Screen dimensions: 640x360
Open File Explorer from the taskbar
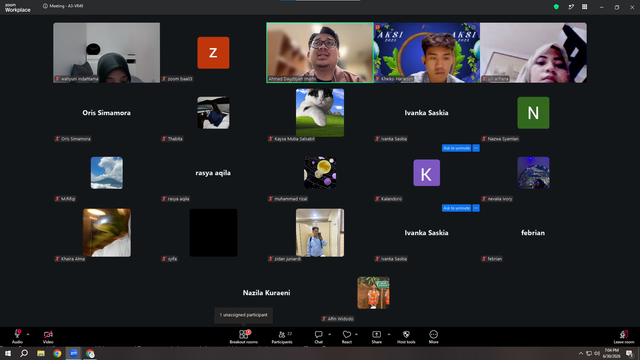41,353
